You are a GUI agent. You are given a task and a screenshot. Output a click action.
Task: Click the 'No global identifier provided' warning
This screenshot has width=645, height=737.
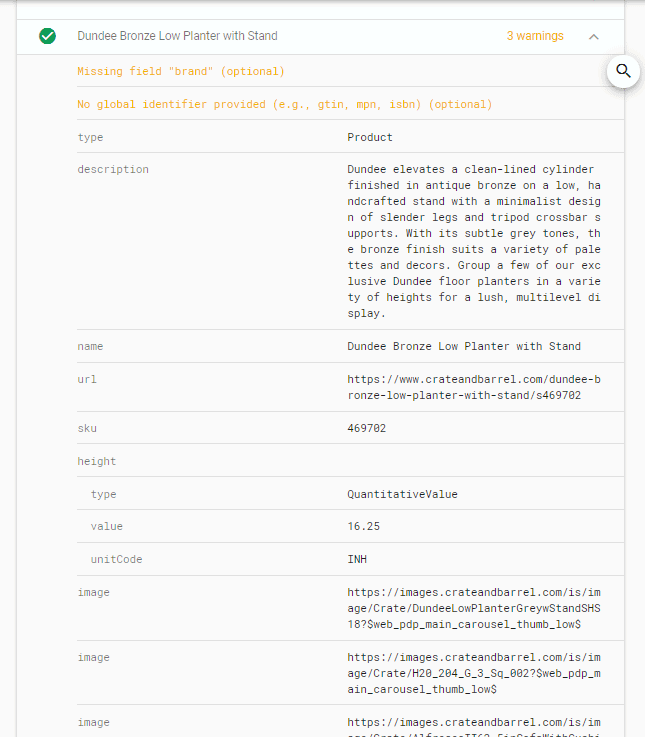pos(285,104)
